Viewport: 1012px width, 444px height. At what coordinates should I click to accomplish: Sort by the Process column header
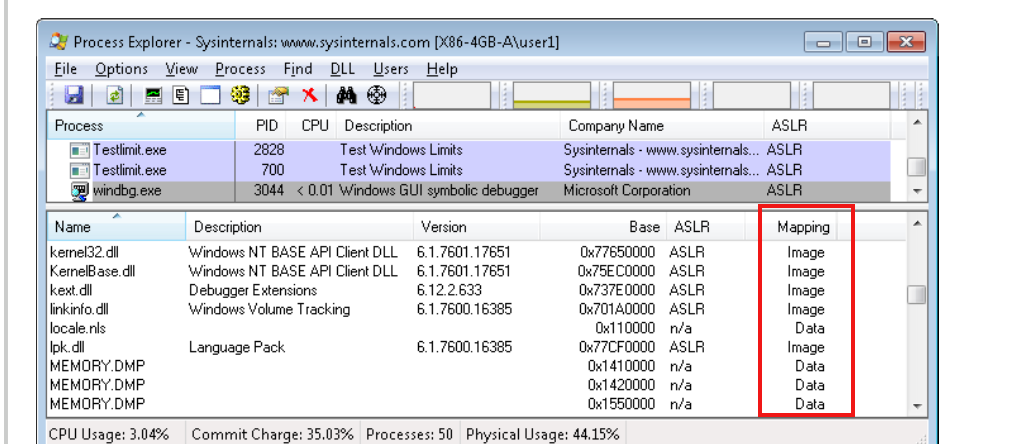coord(141,125)
